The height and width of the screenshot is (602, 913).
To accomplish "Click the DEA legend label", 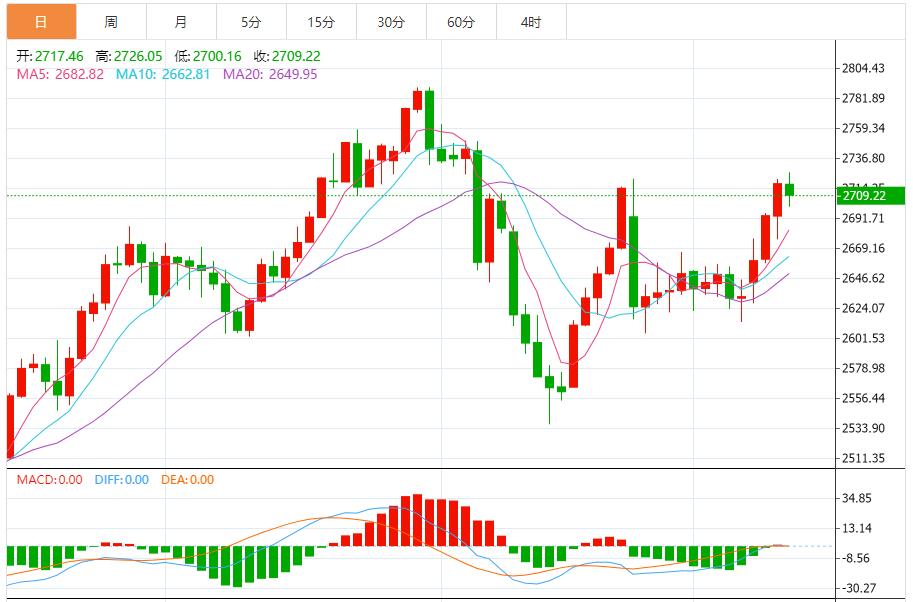I will coord(186,480).
